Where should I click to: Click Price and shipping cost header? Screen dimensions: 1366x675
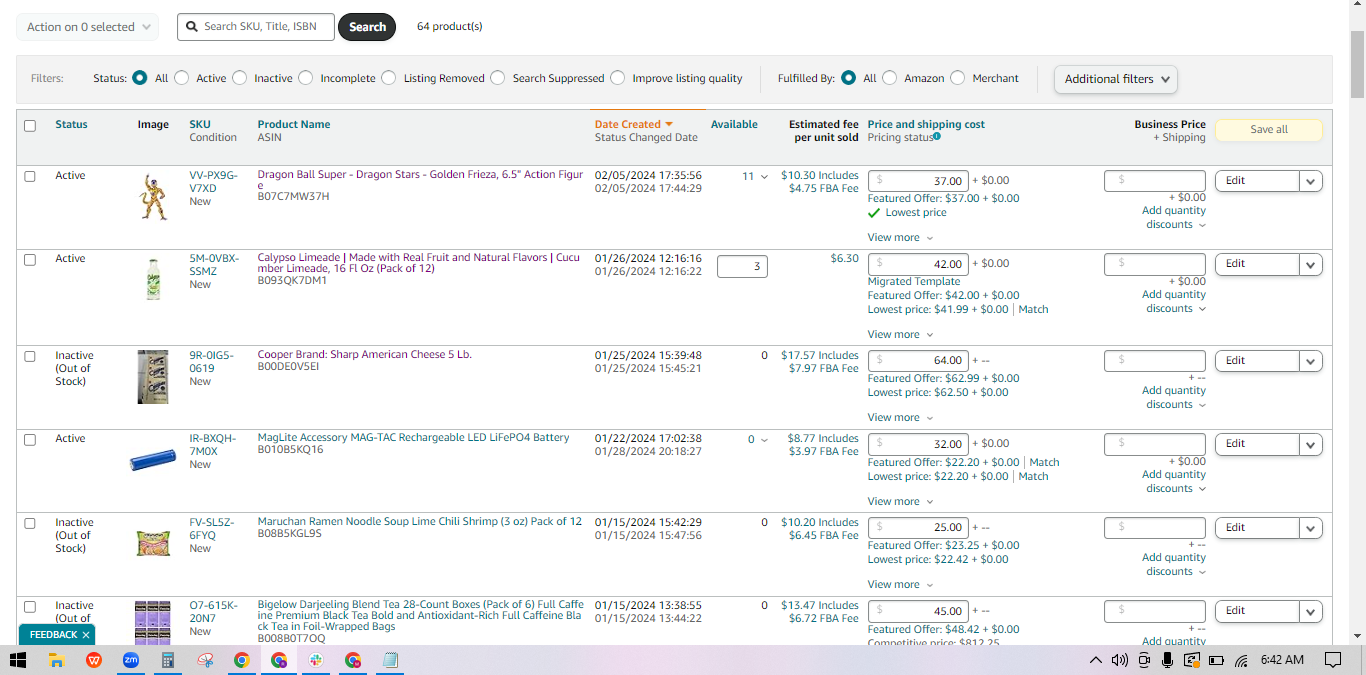tap(926, 125)
